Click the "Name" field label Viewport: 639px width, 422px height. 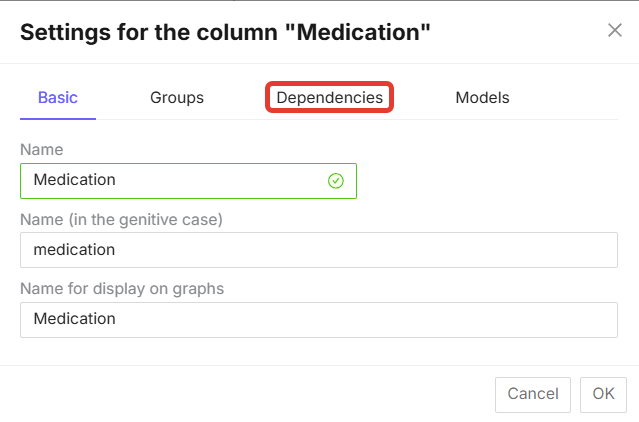42,150
